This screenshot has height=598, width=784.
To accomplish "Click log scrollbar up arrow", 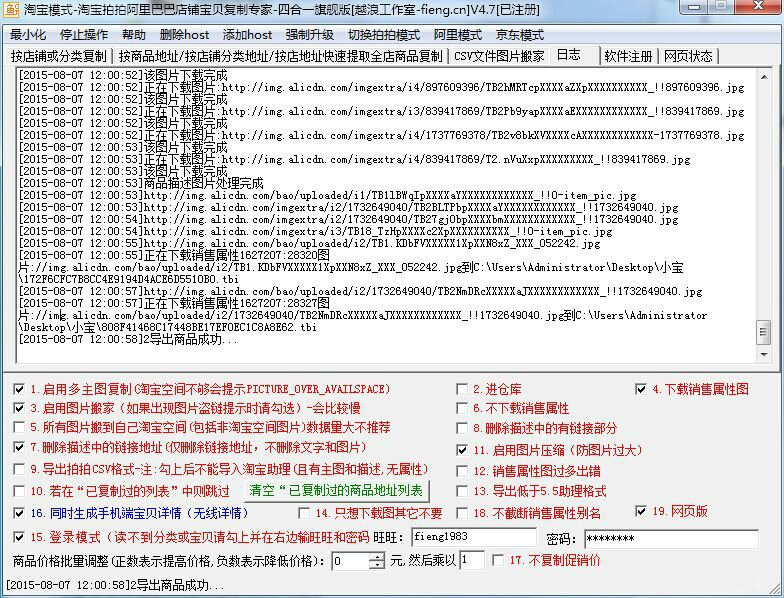I will pos(764,77).
